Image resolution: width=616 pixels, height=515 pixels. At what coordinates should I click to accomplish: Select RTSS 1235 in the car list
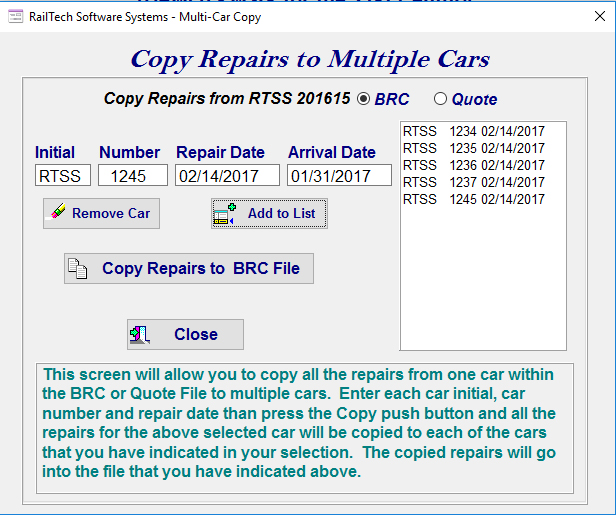tap(473, 148)
